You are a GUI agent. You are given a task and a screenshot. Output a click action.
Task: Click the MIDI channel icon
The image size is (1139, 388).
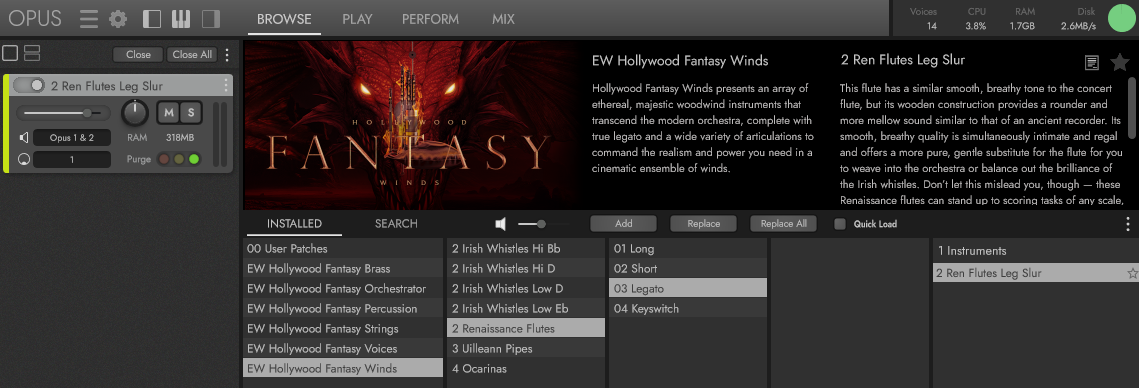pyautogui.click(x=24, y=159)
